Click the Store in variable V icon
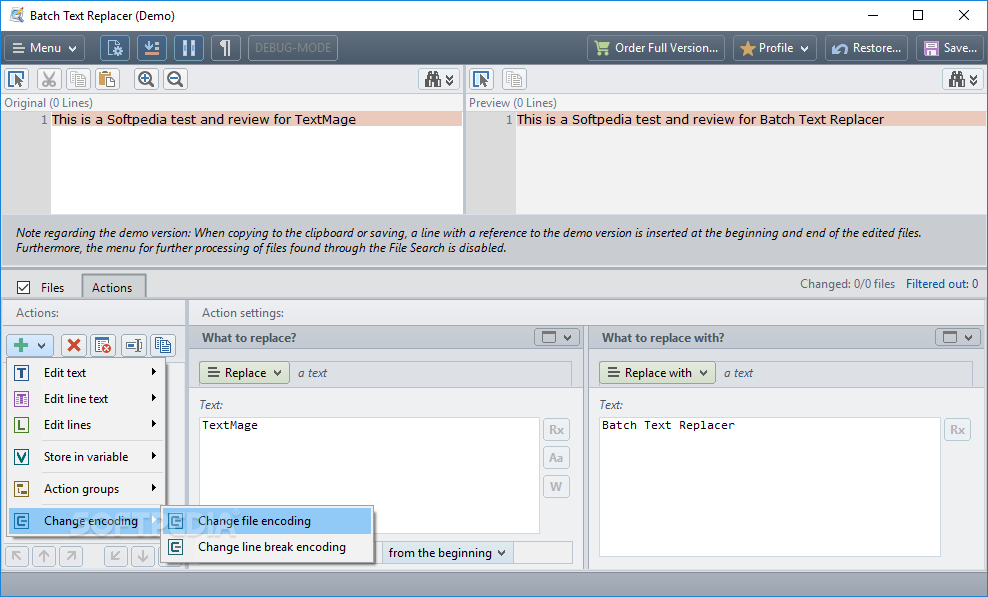This screenshot has height=597, width=988. 21,456
